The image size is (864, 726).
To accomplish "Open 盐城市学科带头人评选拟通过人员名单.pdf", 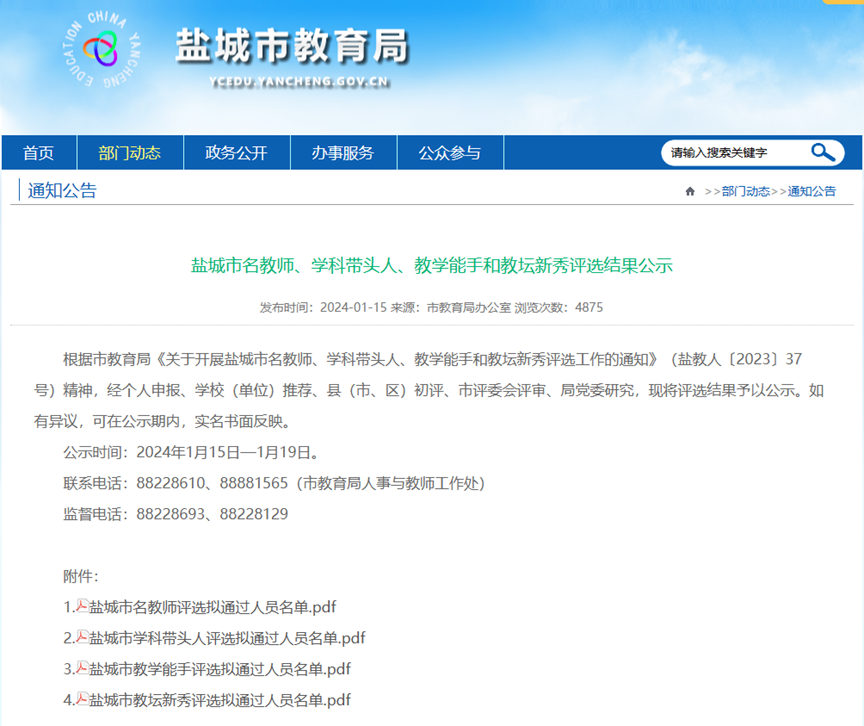I will (x=227, y=638).
